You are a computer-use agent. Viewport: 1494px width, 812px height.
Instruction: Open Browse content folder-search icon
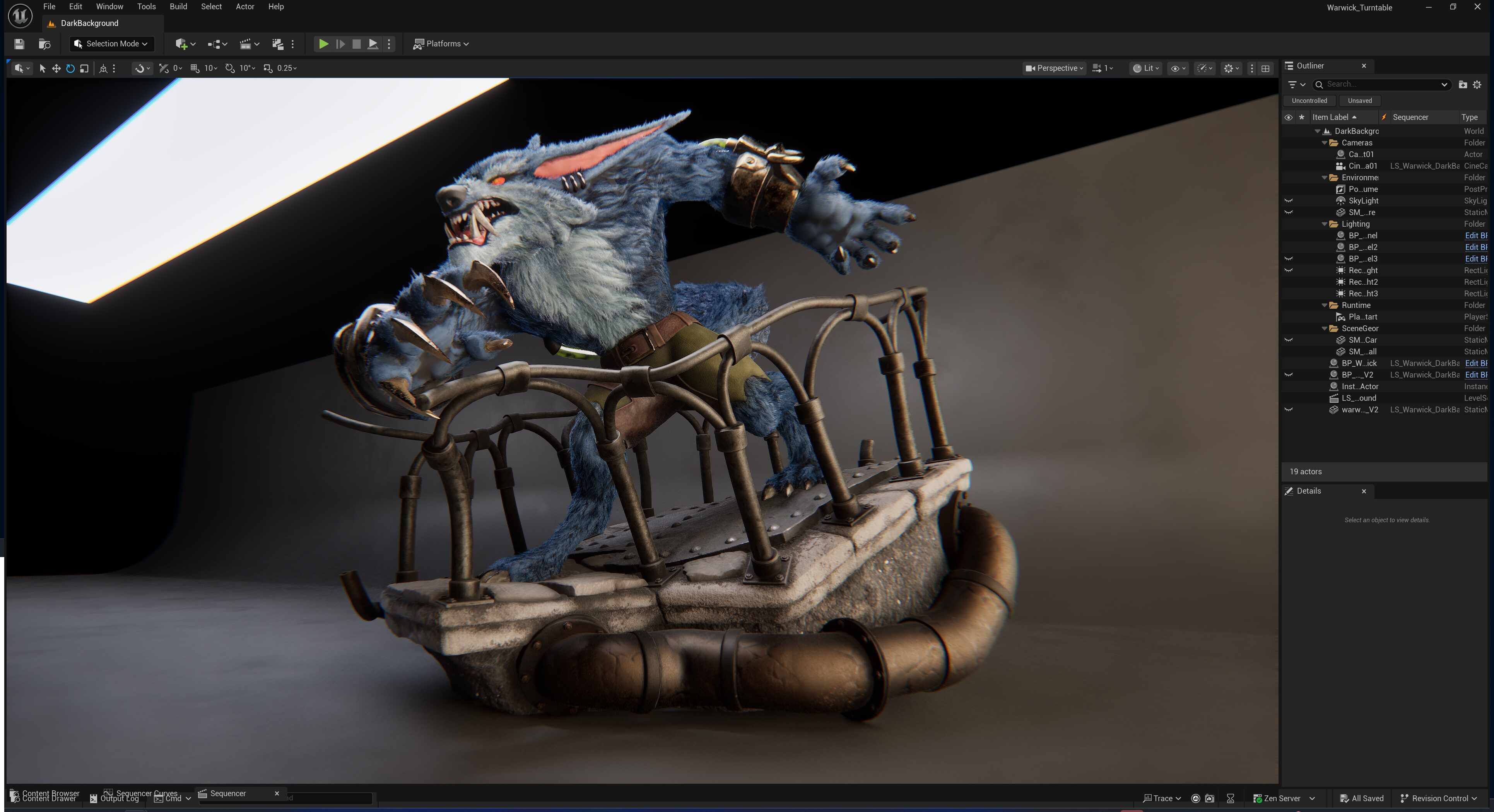click(x=44, y=44)
